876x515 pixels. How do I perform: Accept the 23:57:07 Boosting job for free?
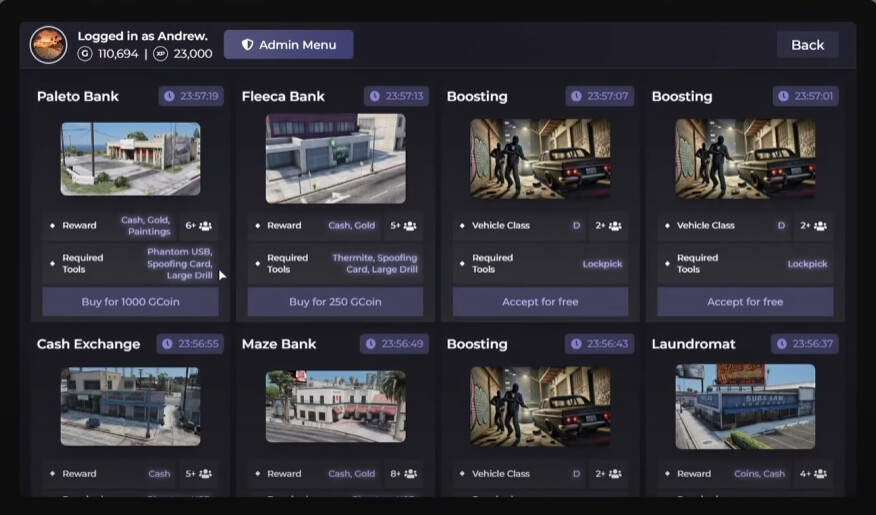tap(540, 302)
